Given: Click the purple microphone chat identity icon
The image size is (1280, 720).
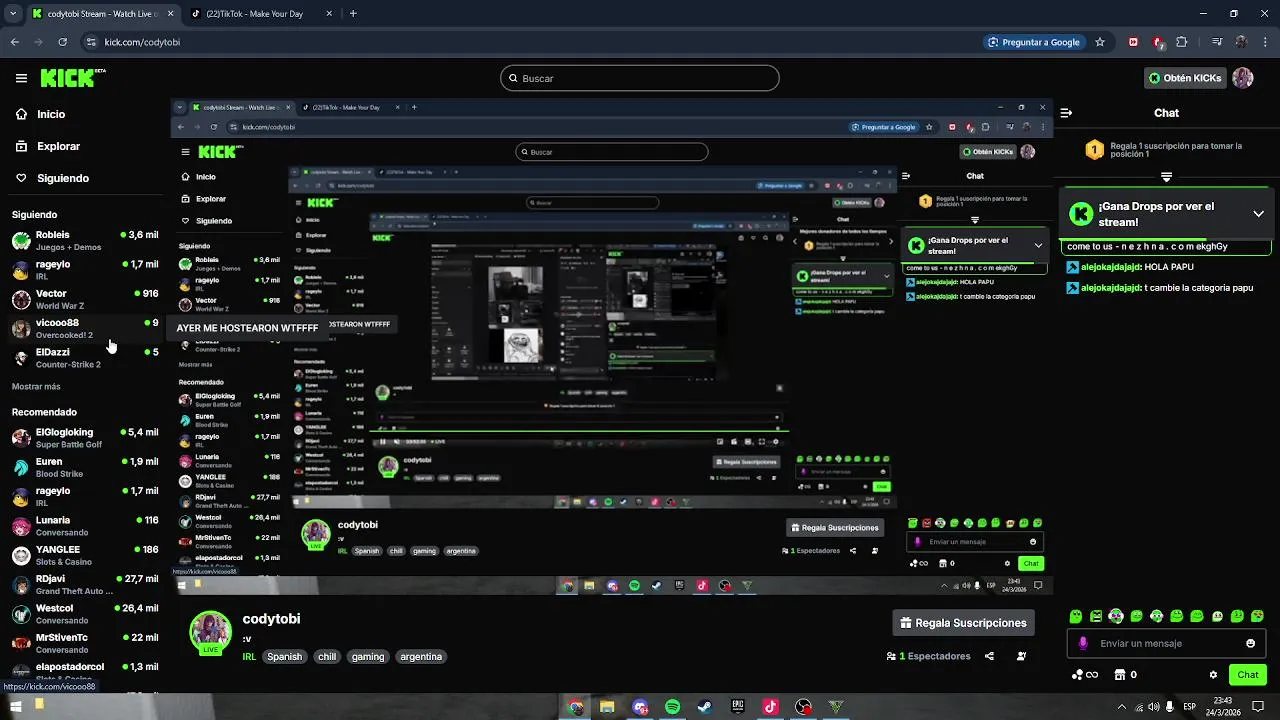Looking at the screenshot, I should [1084, 643].
